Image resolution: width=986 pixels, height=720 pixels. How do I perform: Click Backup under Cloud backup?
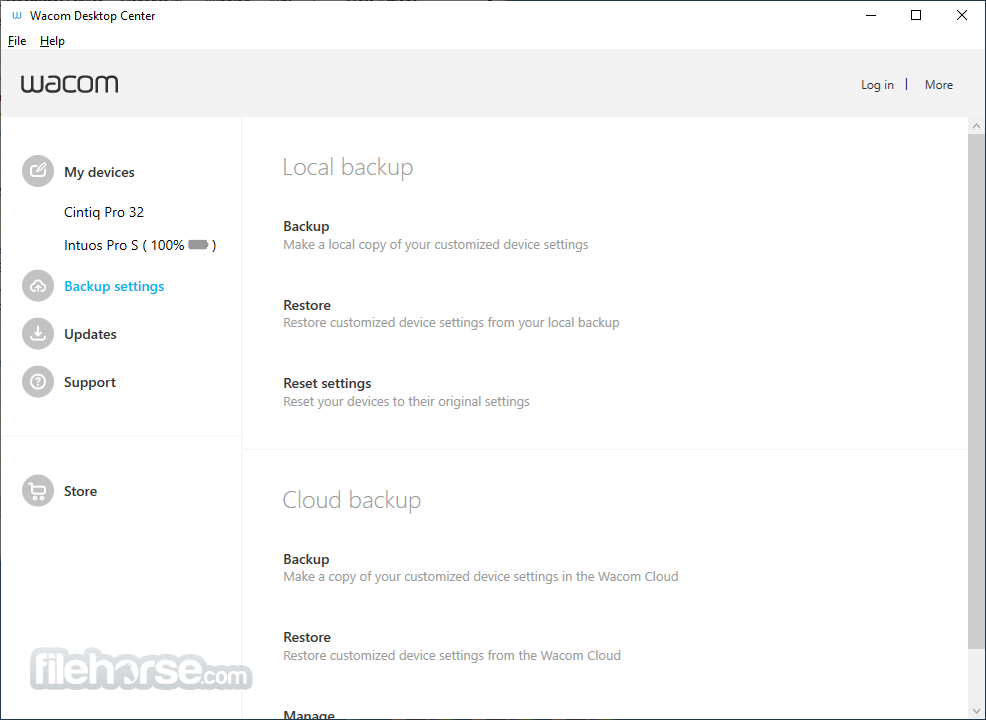306,559
